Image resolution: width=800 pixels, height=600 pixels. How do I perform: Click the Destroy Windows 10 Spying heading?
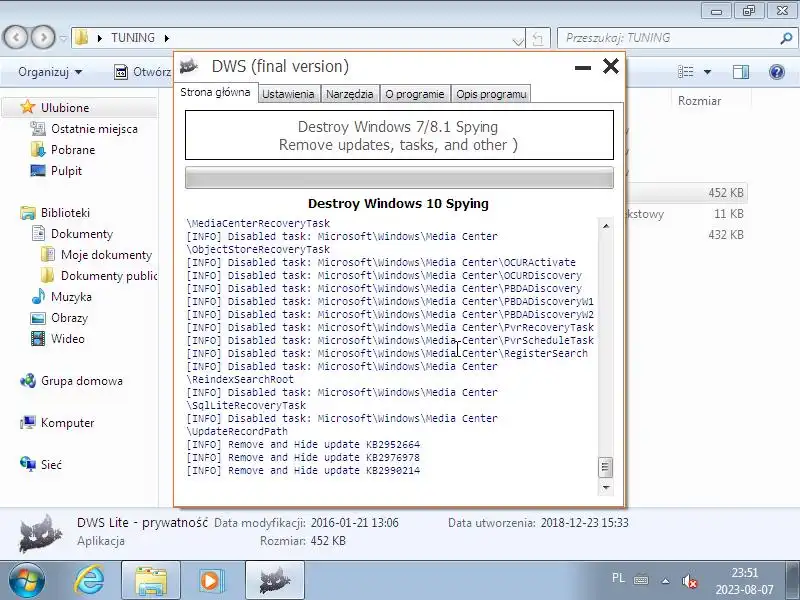tap(398, 204)
